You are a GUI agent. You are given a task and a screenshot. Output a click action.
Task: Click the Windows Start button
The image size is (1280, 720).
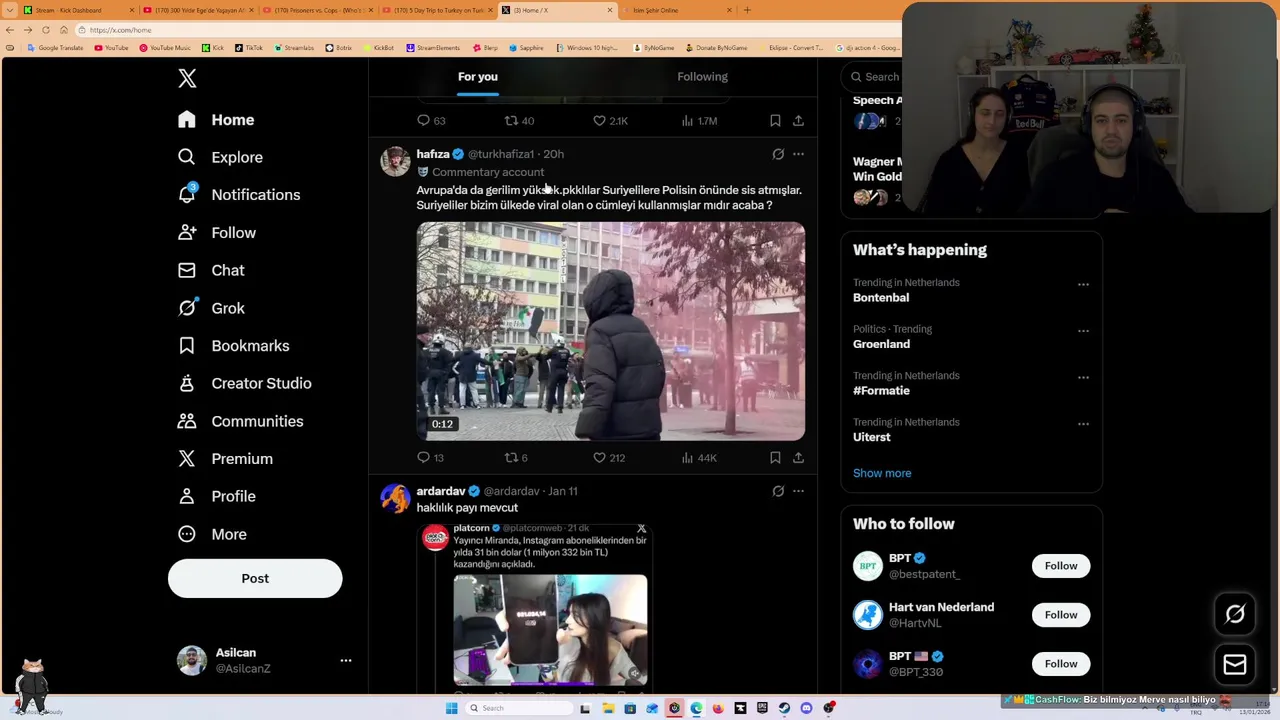[x=452, y=708]
